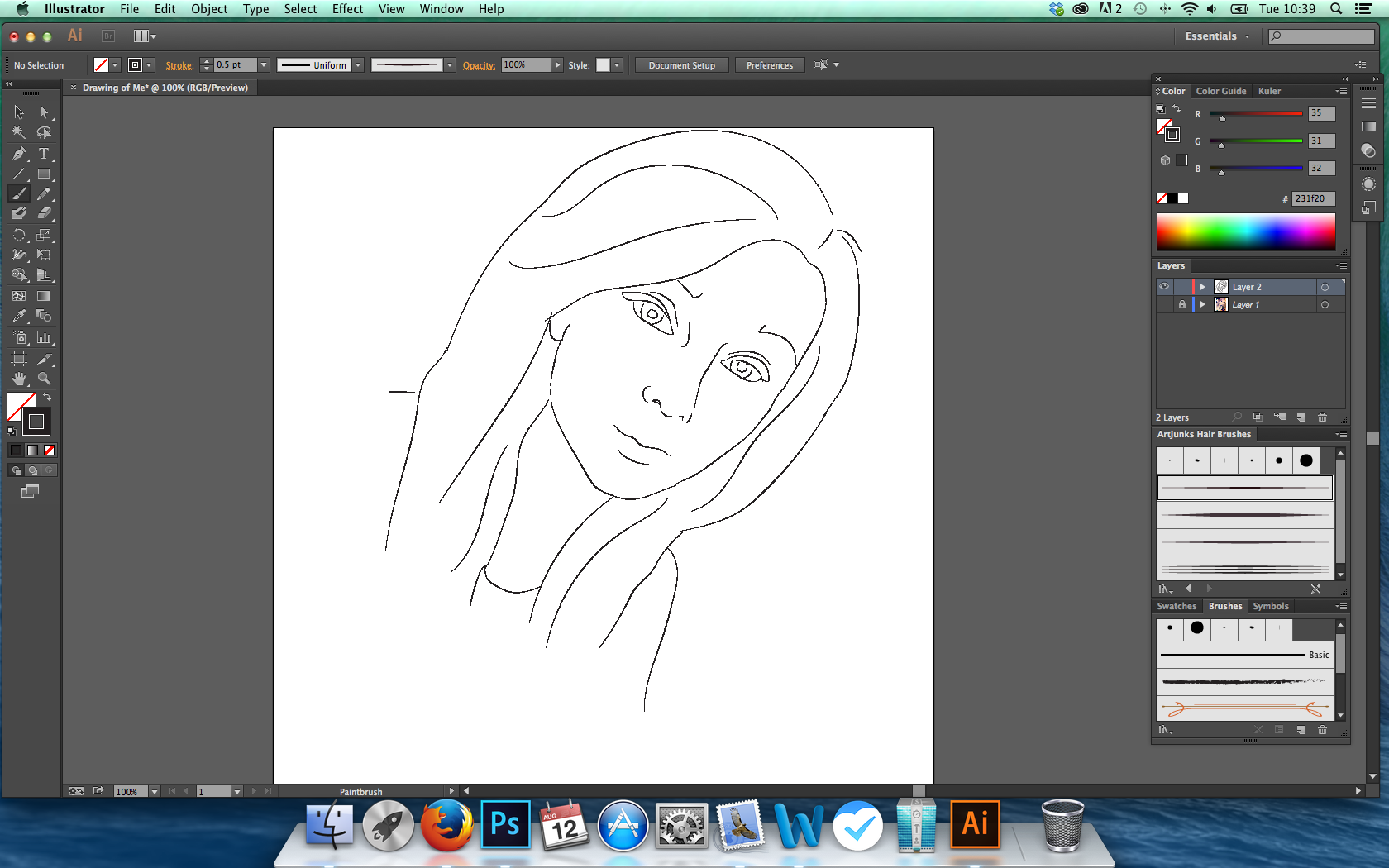Select the Type tool

[44, 154]
